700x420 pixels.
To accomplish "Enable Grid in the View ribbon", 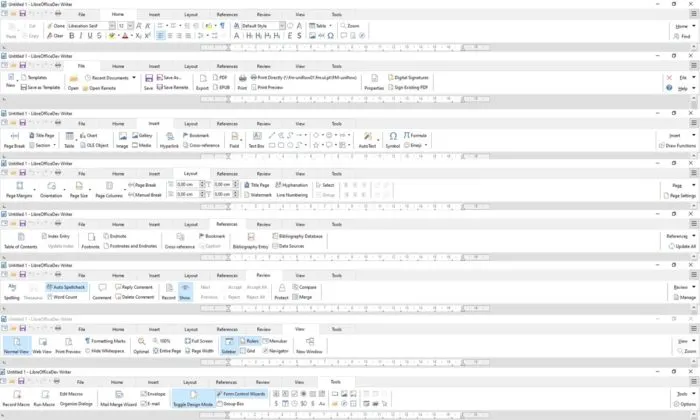I will [x=247, y=351].
